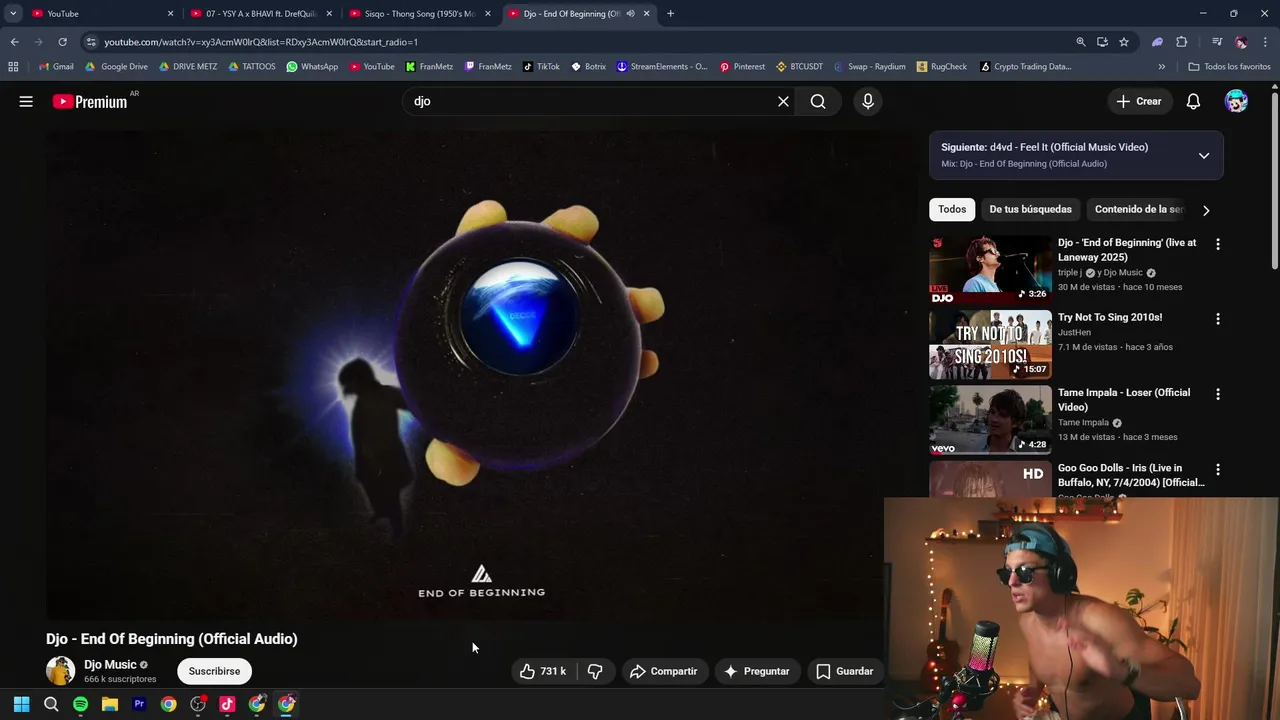Open the Windows Start menu
The width and height of the screenshot is (1280, 720).
click(x=21, y=704)
